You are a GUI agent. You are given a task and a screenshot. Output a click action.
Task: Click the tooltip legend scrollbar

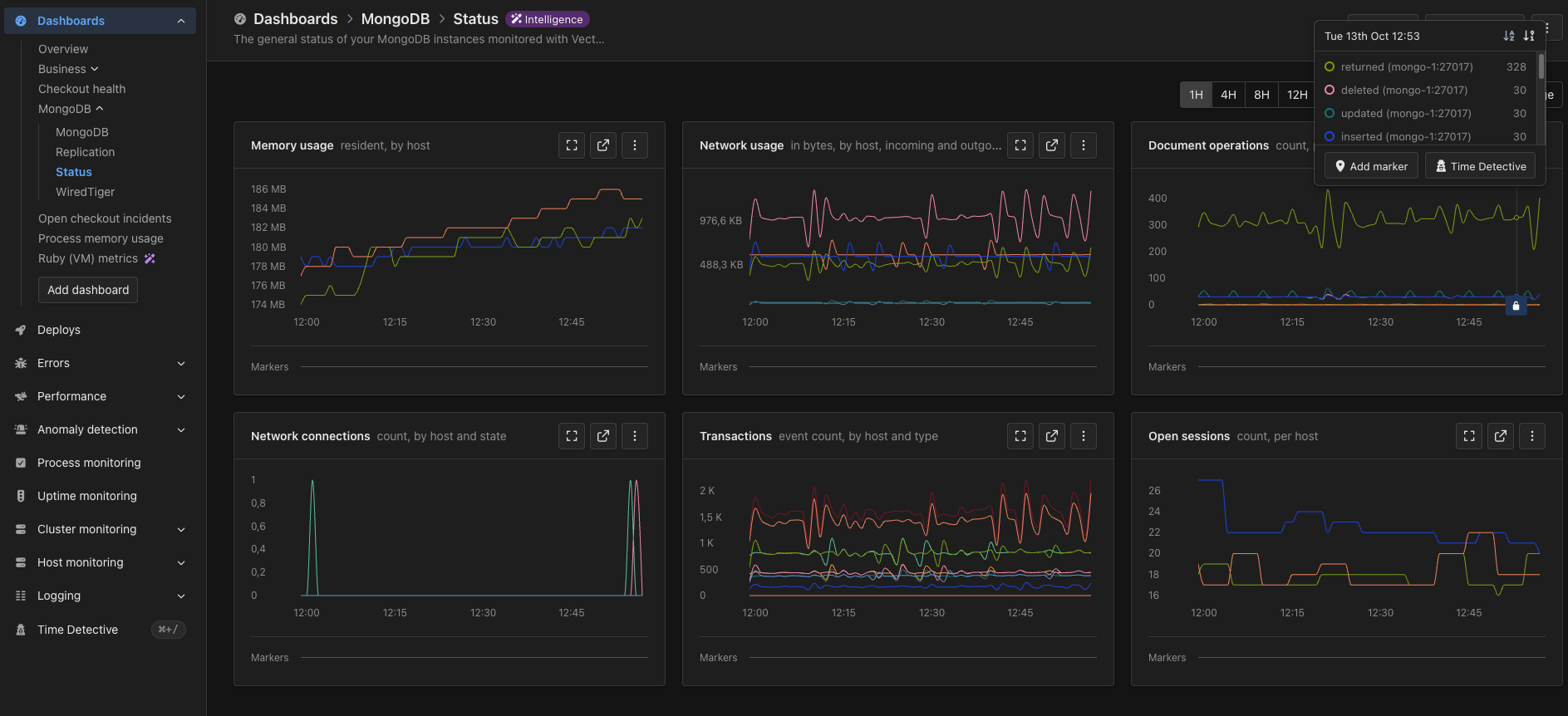coord(1541,66)
